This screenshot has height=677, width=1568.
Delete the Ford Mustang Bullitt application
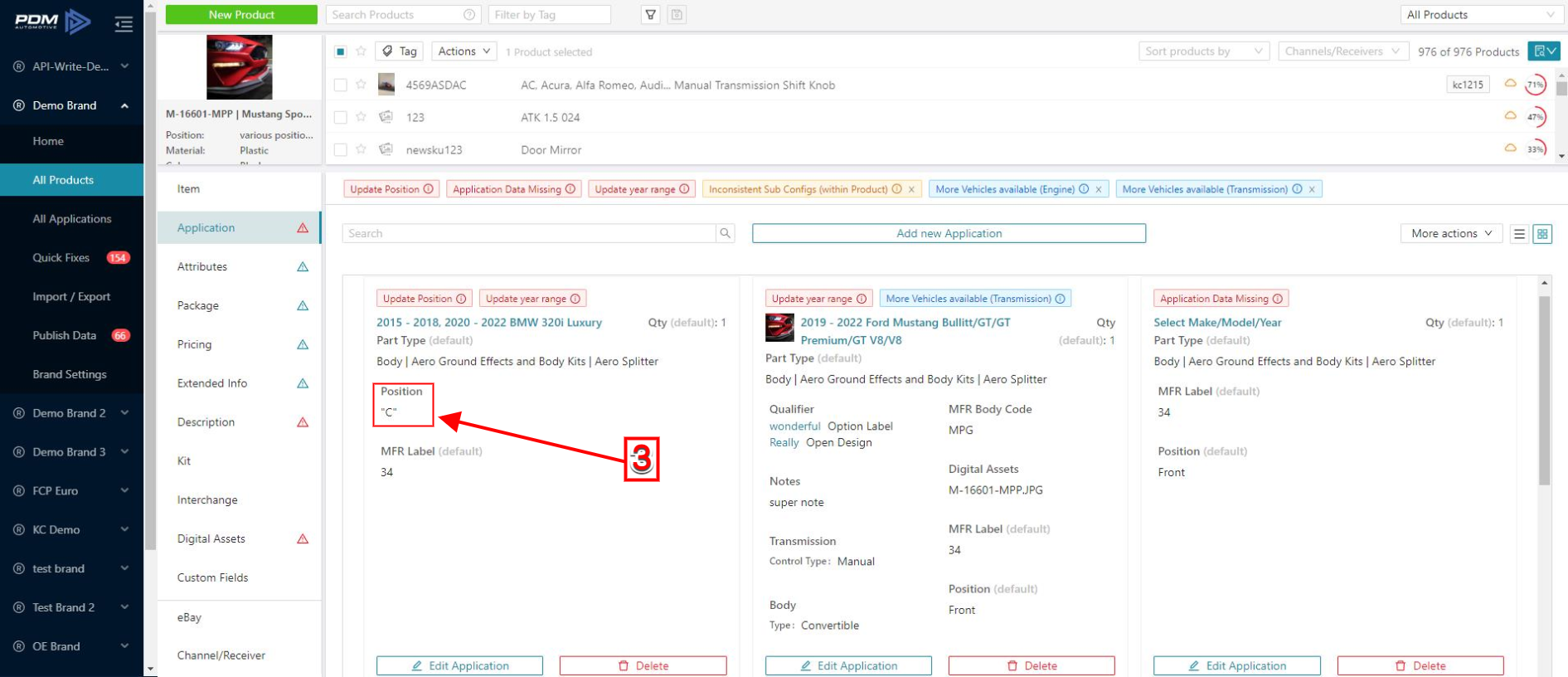1032,666
